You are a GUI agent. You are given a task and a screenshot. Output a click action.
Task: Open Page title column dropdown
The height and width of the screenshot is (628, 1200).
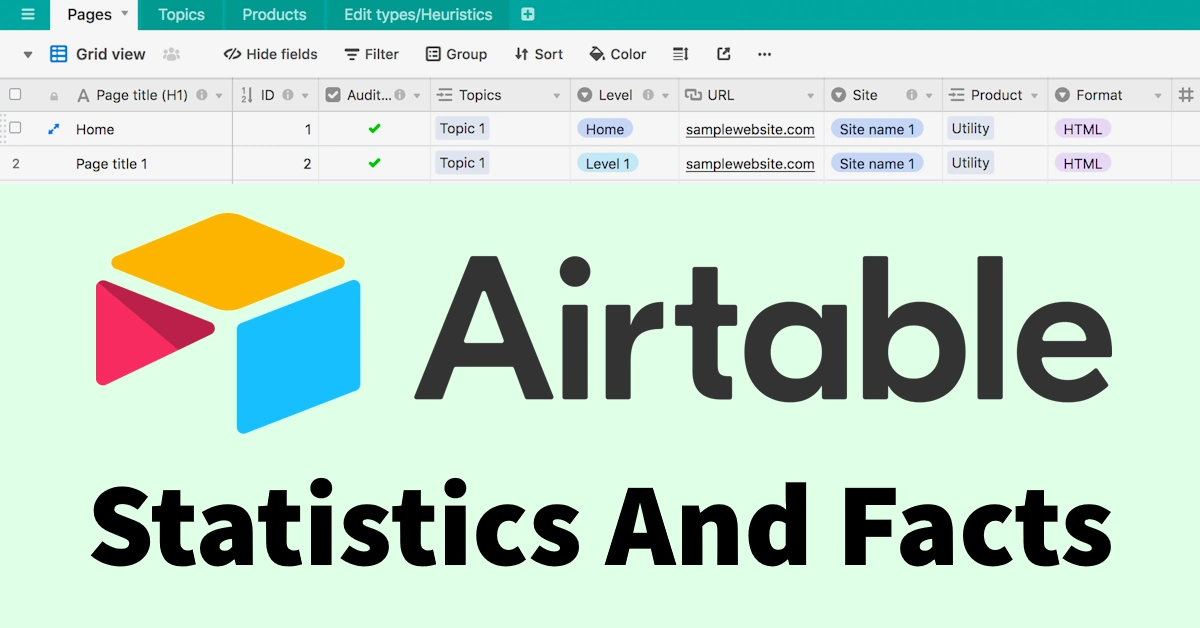pyautogui.click(x=219, y=96)
